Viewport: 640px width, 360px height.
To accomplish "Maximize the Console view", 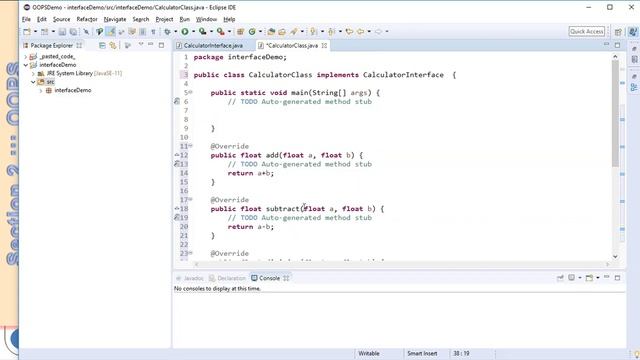I will [617, 278].
